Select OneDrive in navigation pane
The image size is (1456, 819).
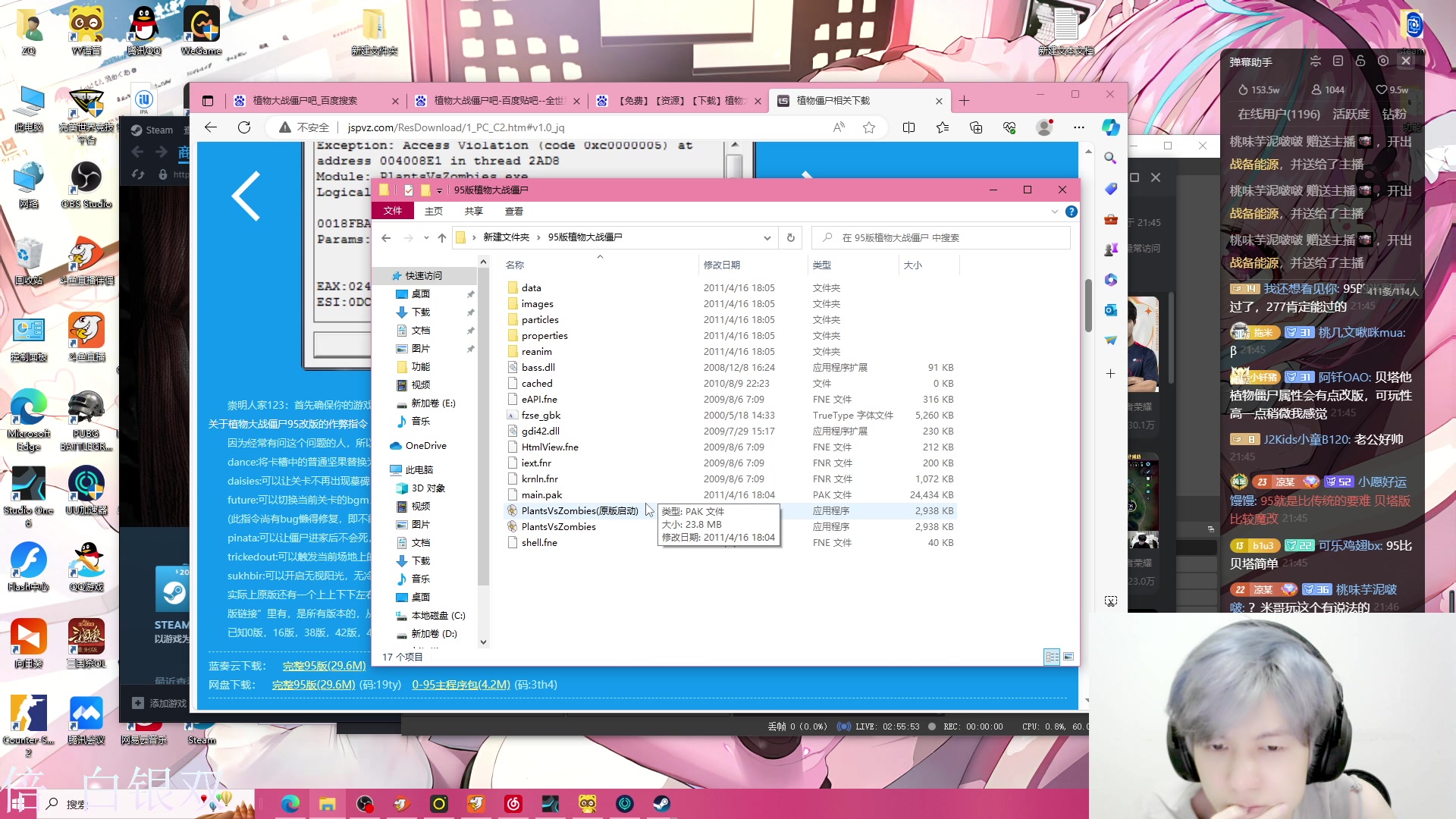pyautogui.click(x=425, y=446)
